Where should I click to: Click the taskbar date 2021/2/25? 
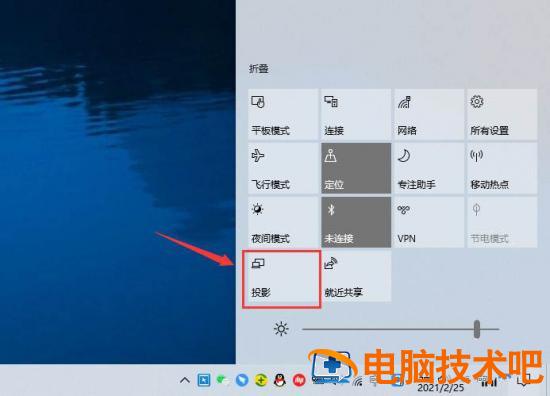pyautogui.click(x=441, y=388)
